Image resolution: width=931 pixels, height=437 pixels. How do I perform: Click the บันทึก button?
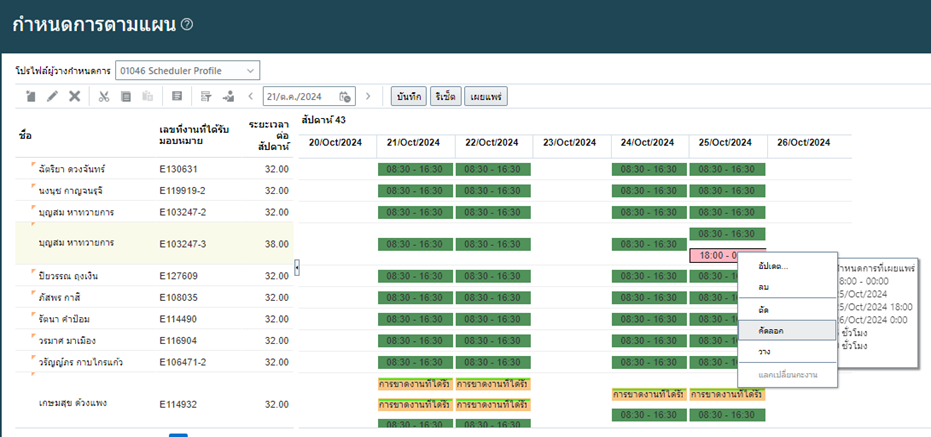407,96
